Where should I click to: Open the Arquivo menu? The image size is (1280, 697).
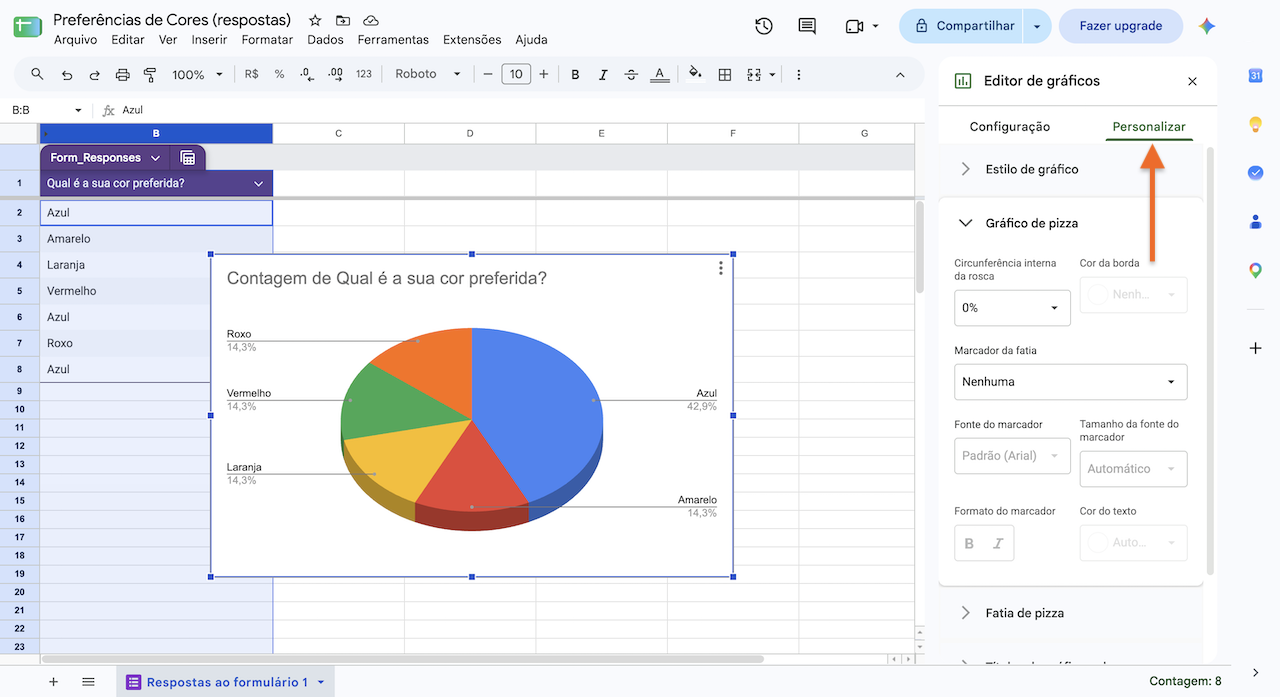tap(75, 40)
